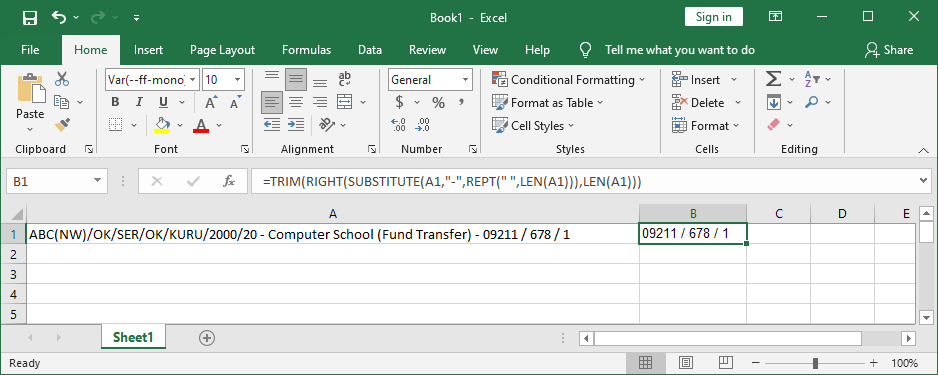Click the Cut scissors icon

62,79
